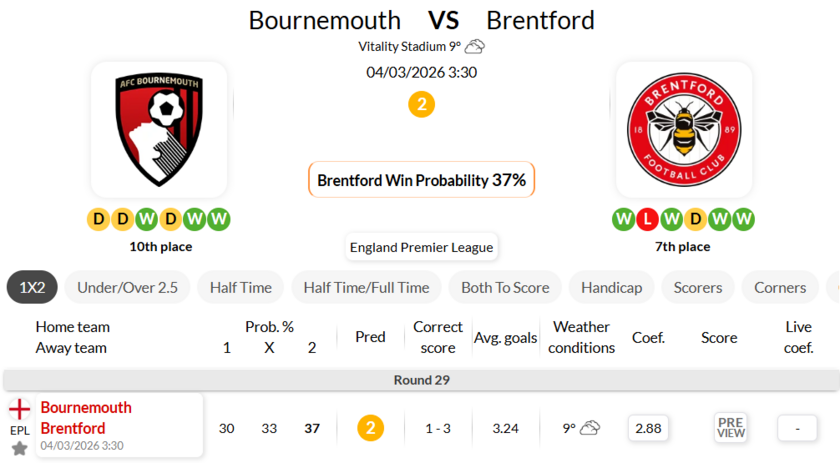Select the 1X2 tab
Screen dimensions: 840x463
coord(32,287)
